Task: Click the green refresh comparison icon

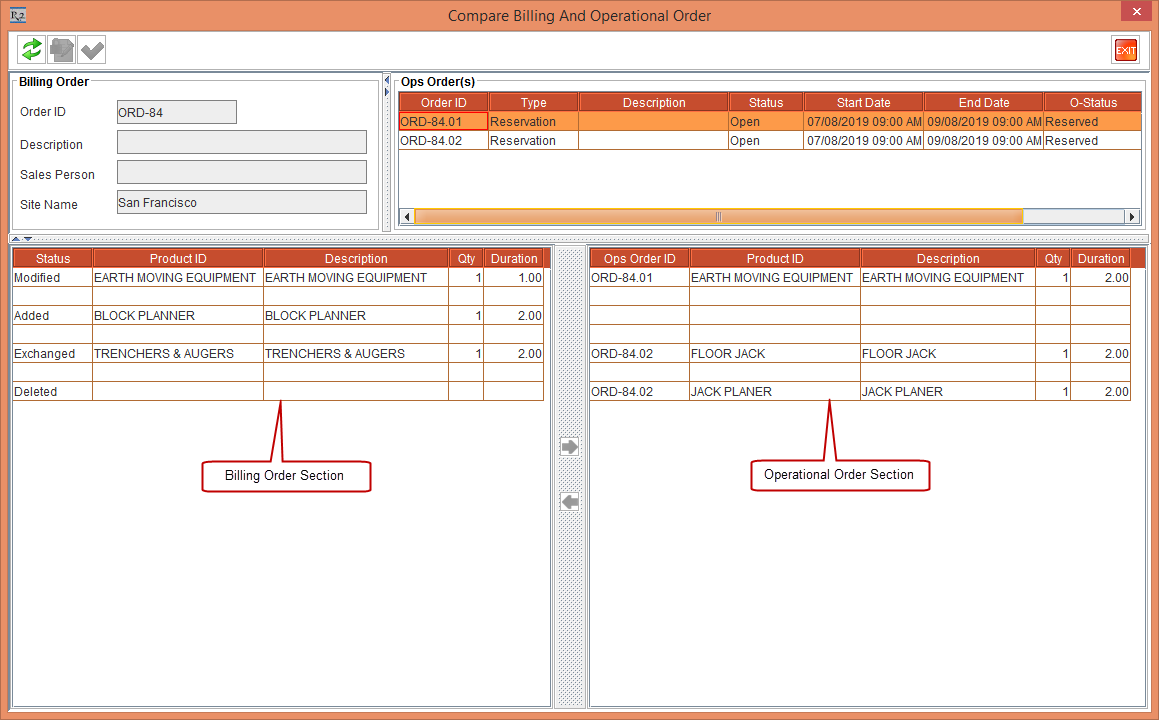Action: [x=30, y=48]
